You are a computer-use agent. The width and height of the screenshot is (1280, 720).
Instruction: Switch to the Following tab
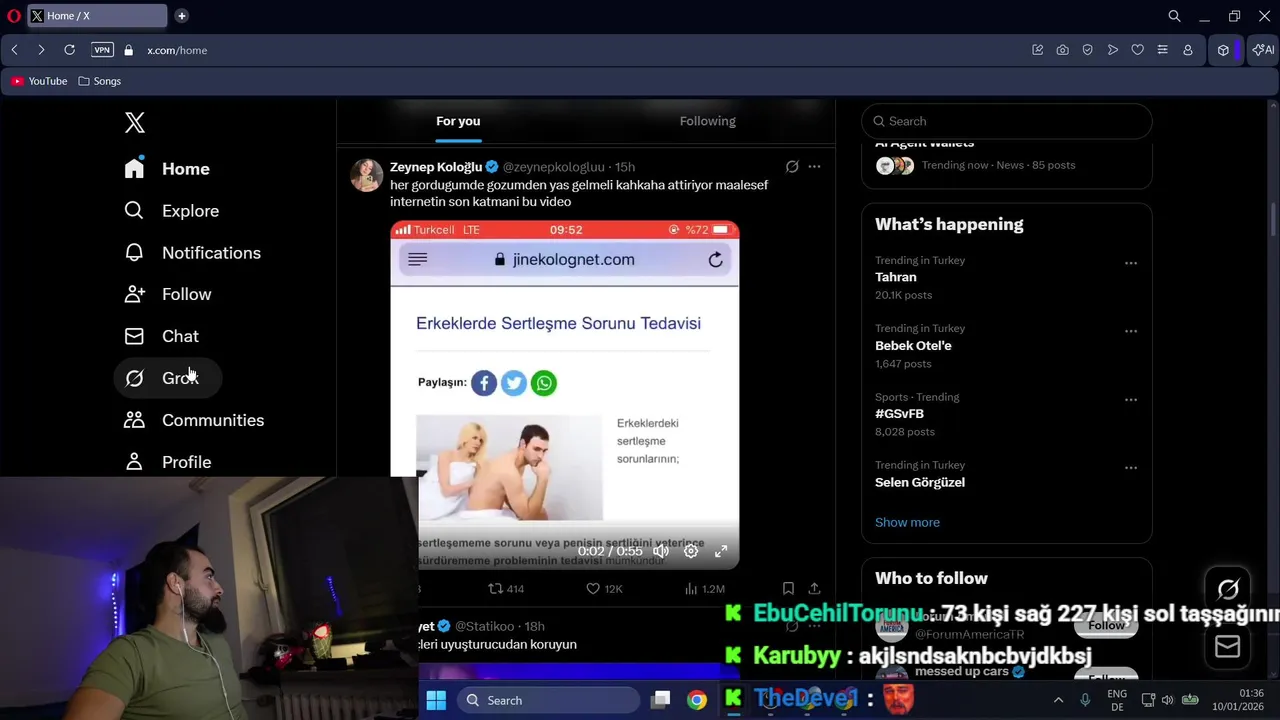(x=708, y=121)
